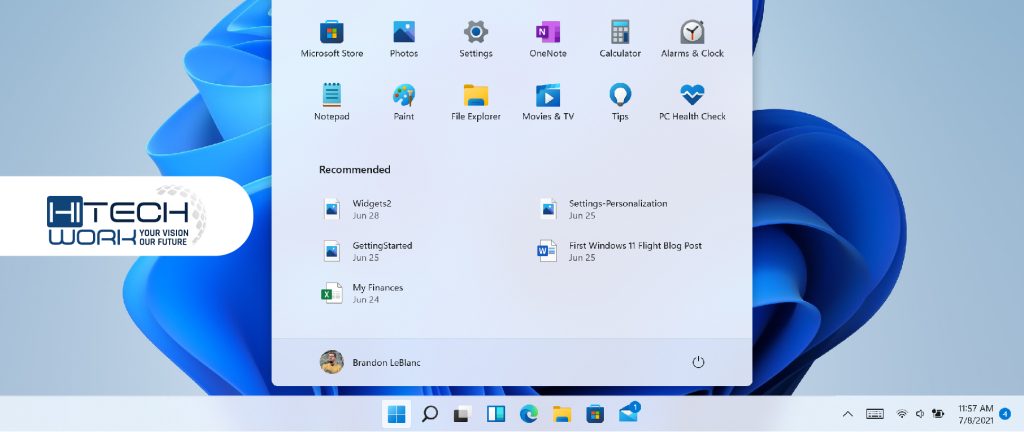Open File Explorer on the taskbar

click(x=562, y=414)
